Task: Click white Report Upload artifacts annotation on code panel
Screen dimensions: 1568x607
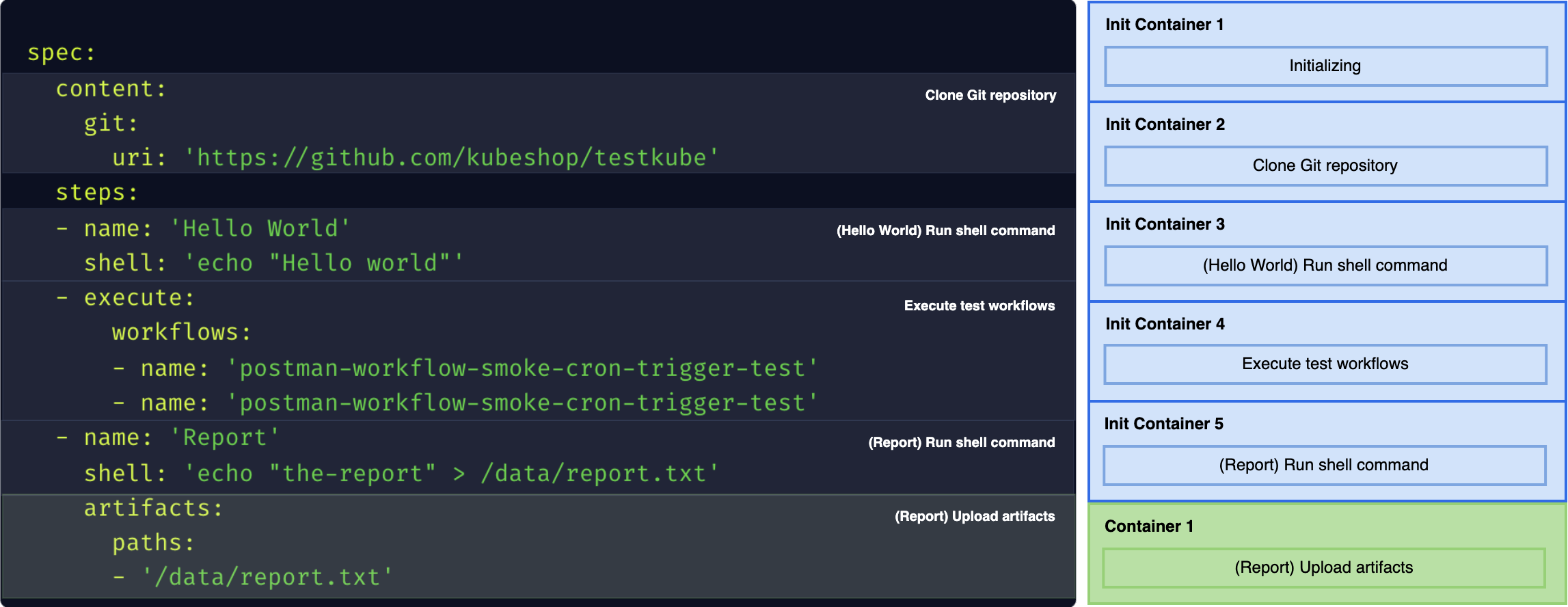Action: (974, 517)
